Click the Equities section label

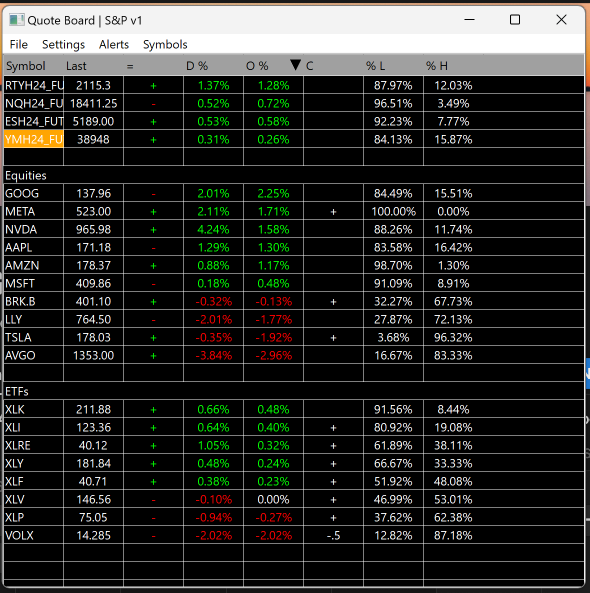point(26,175)
